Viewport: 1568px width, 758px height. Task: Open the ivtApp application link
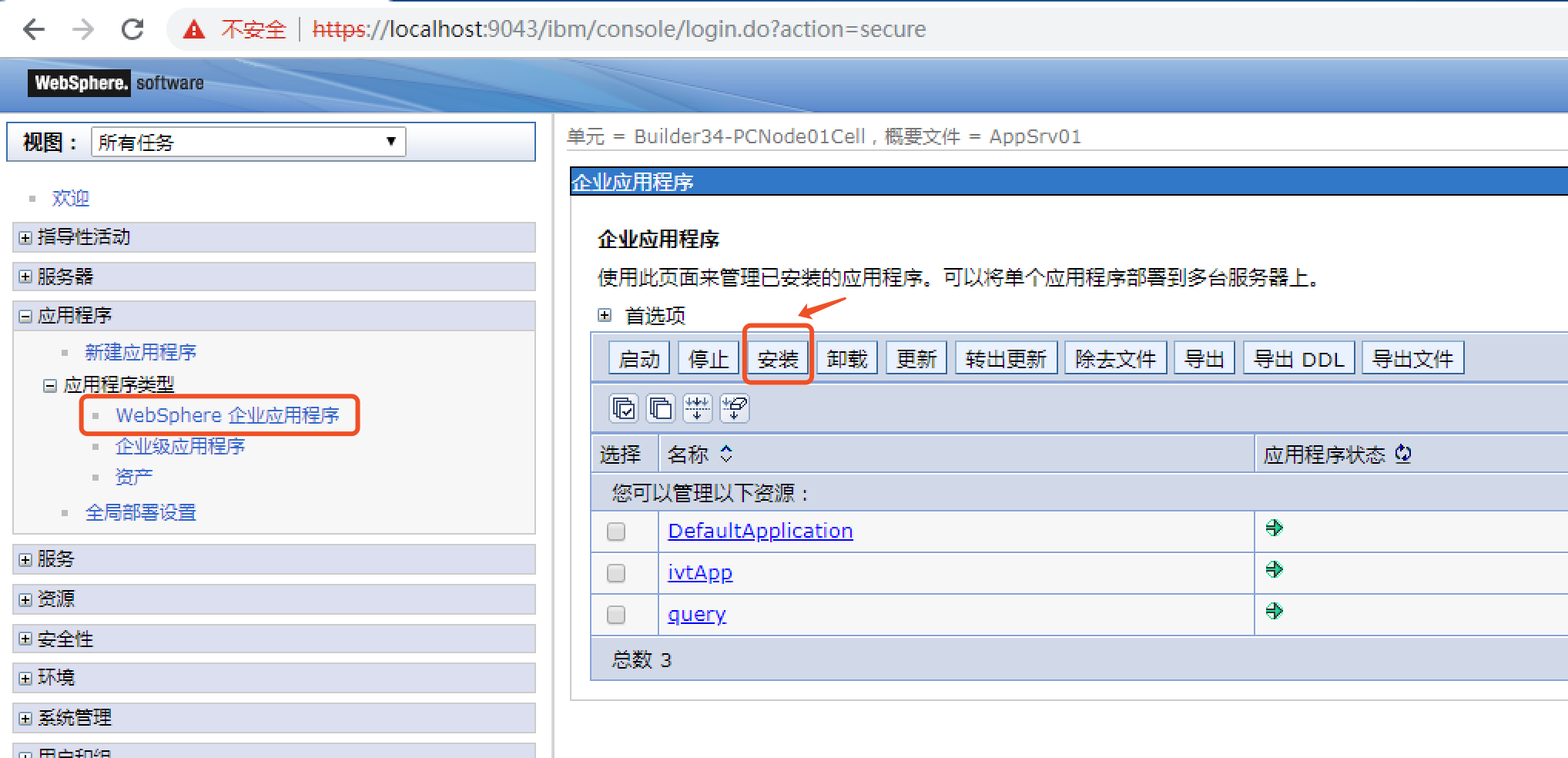(x=700, y=572)
